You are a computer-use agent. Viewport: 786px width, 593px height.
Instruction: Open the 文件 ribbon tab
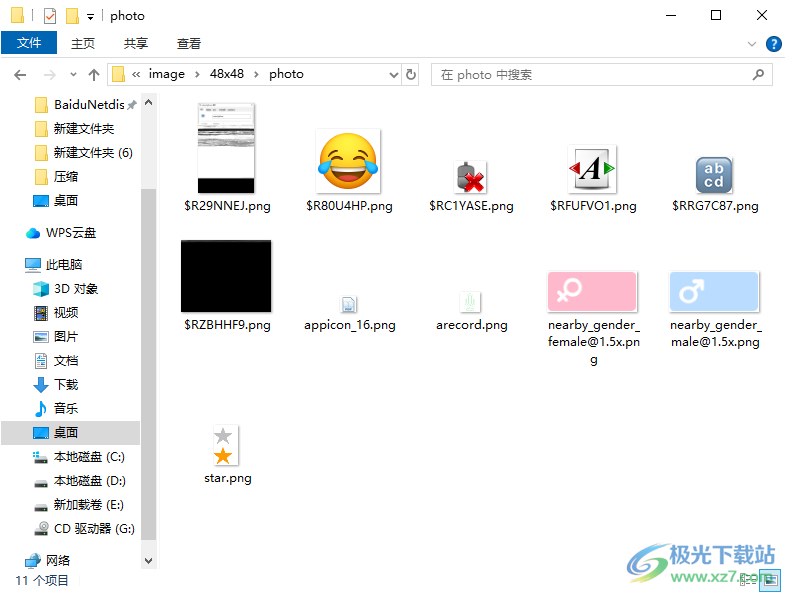pos(29,43)
